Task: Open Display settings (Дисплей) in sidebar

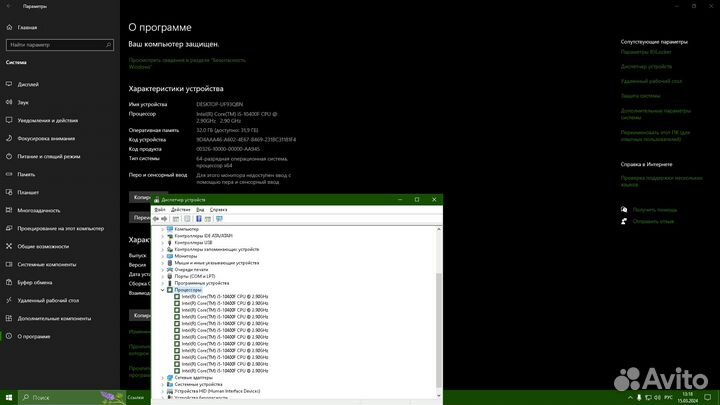Action: [28, 84]
